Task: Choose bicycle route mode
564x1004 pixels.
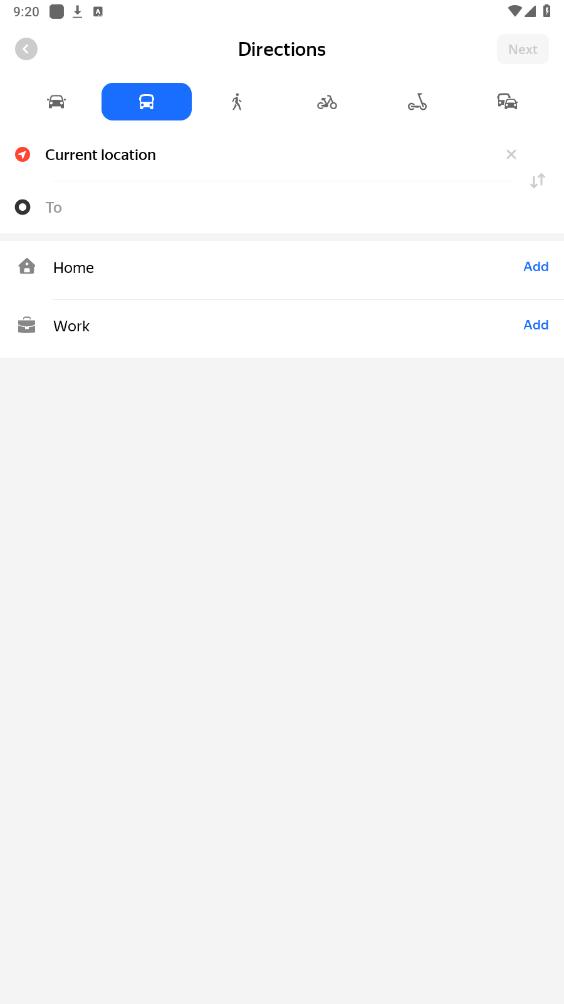Action: coord(327,102)
